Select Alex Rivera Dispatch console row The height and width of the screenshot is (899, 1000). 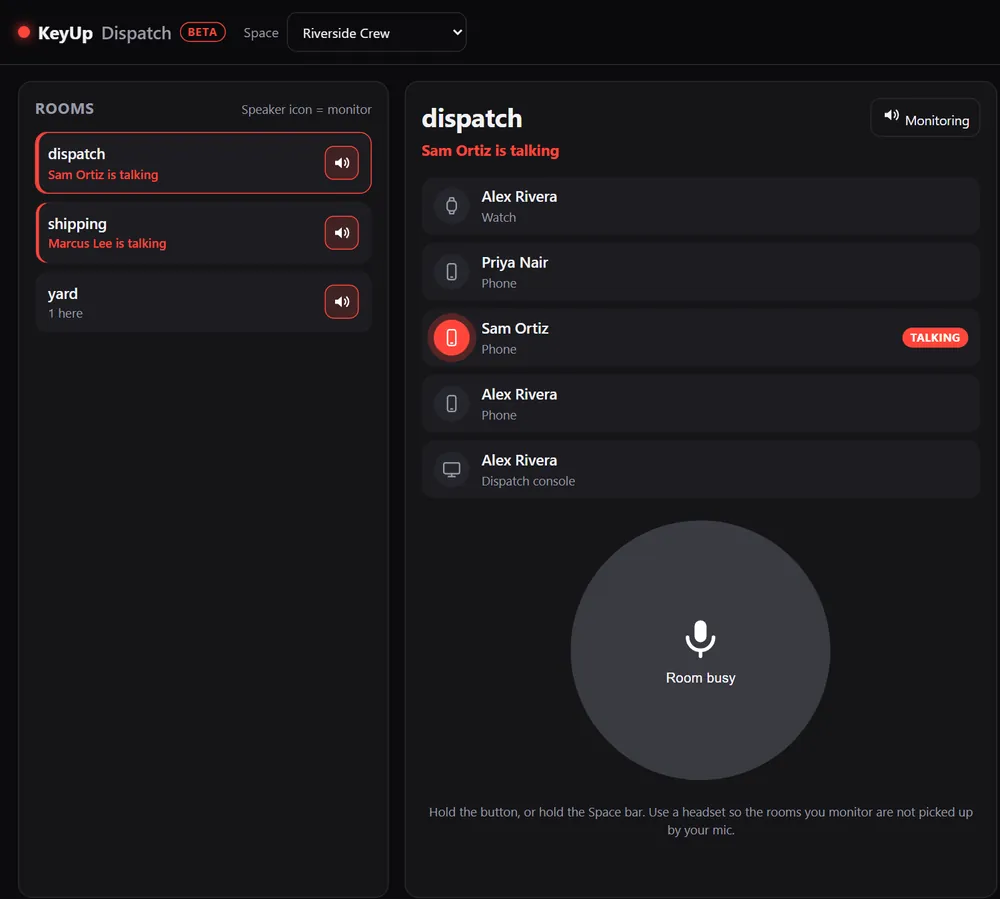tap(700, 470)
